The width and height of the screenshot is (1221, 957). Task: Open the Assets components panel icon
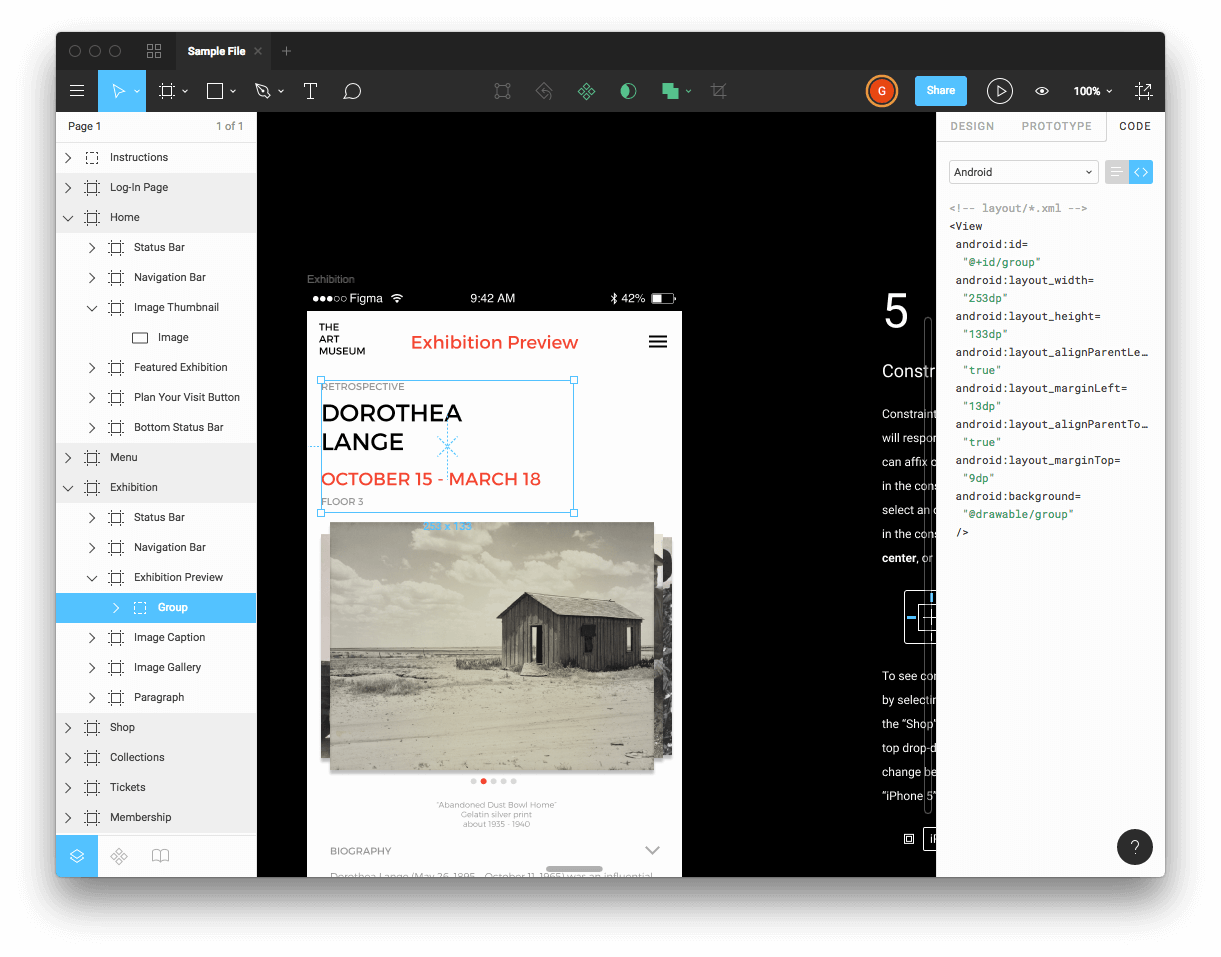pyautogui.click(x=119, y=856)
